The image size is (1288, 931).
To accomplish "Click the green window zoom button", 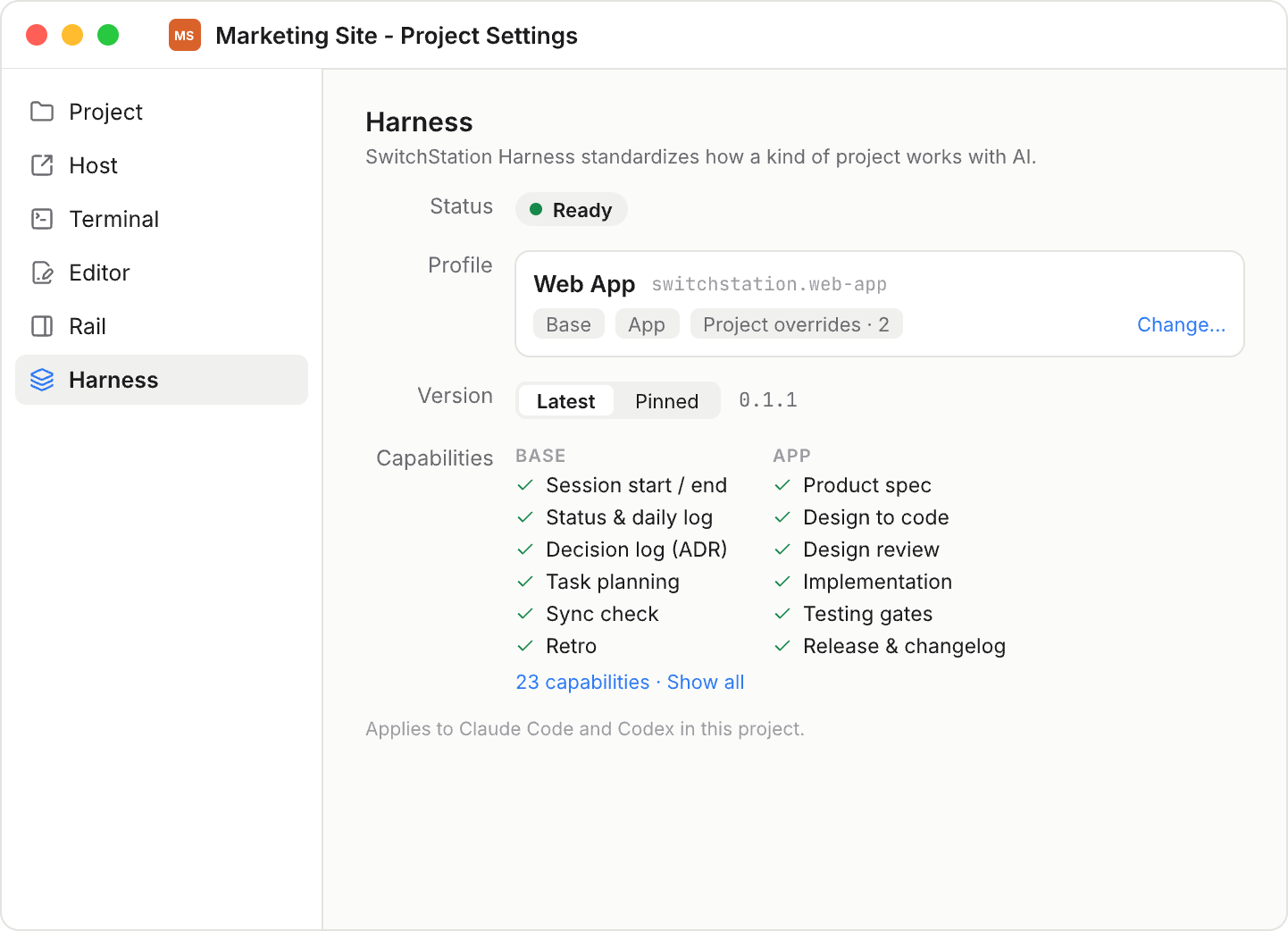I will click(108, 35).
